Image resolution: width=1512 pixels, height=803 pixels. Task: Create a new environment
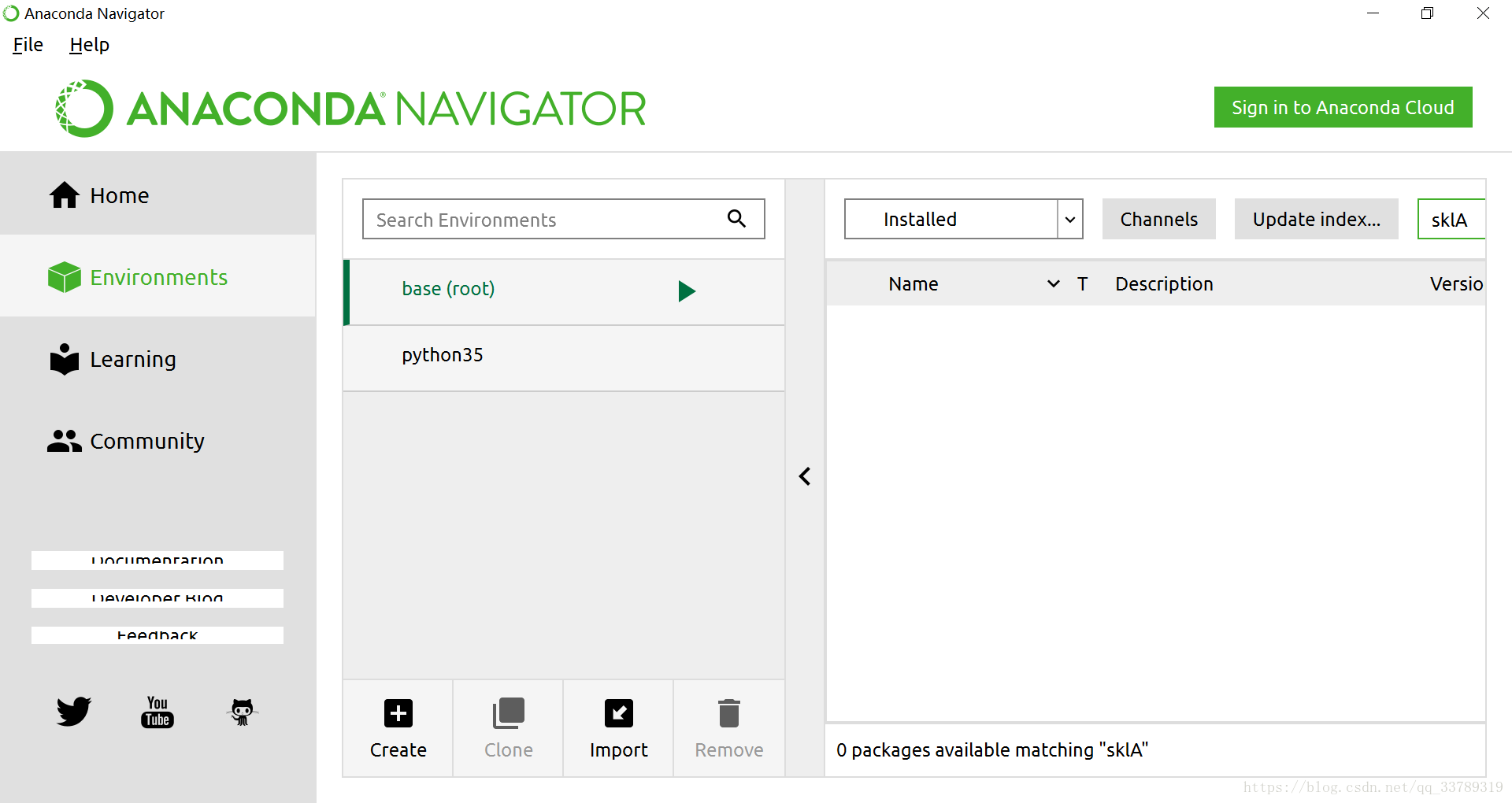click(x=398, y=728)
